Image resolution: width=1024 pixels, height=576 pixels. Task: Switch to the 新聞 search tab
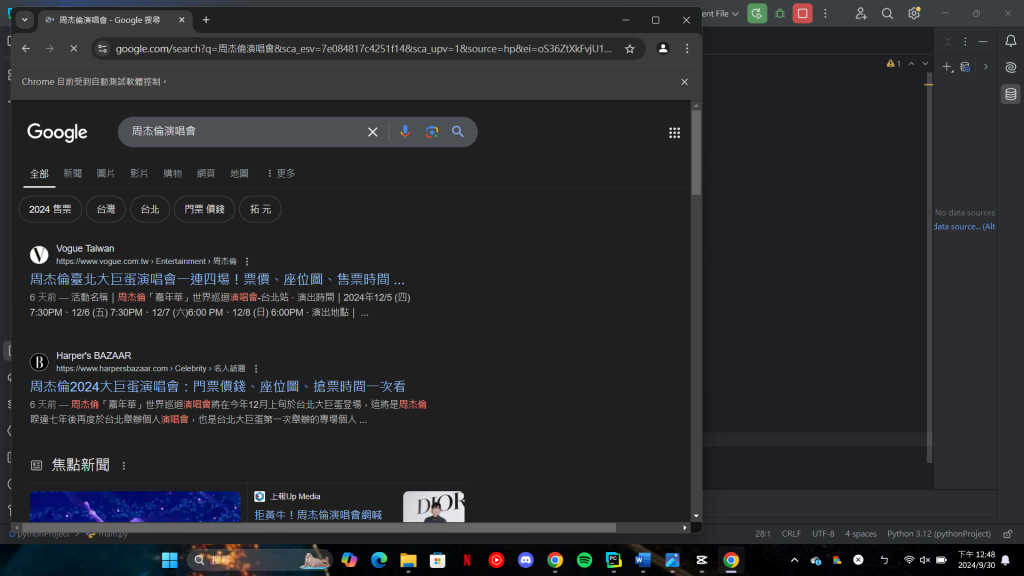click(x=72, y=173)
